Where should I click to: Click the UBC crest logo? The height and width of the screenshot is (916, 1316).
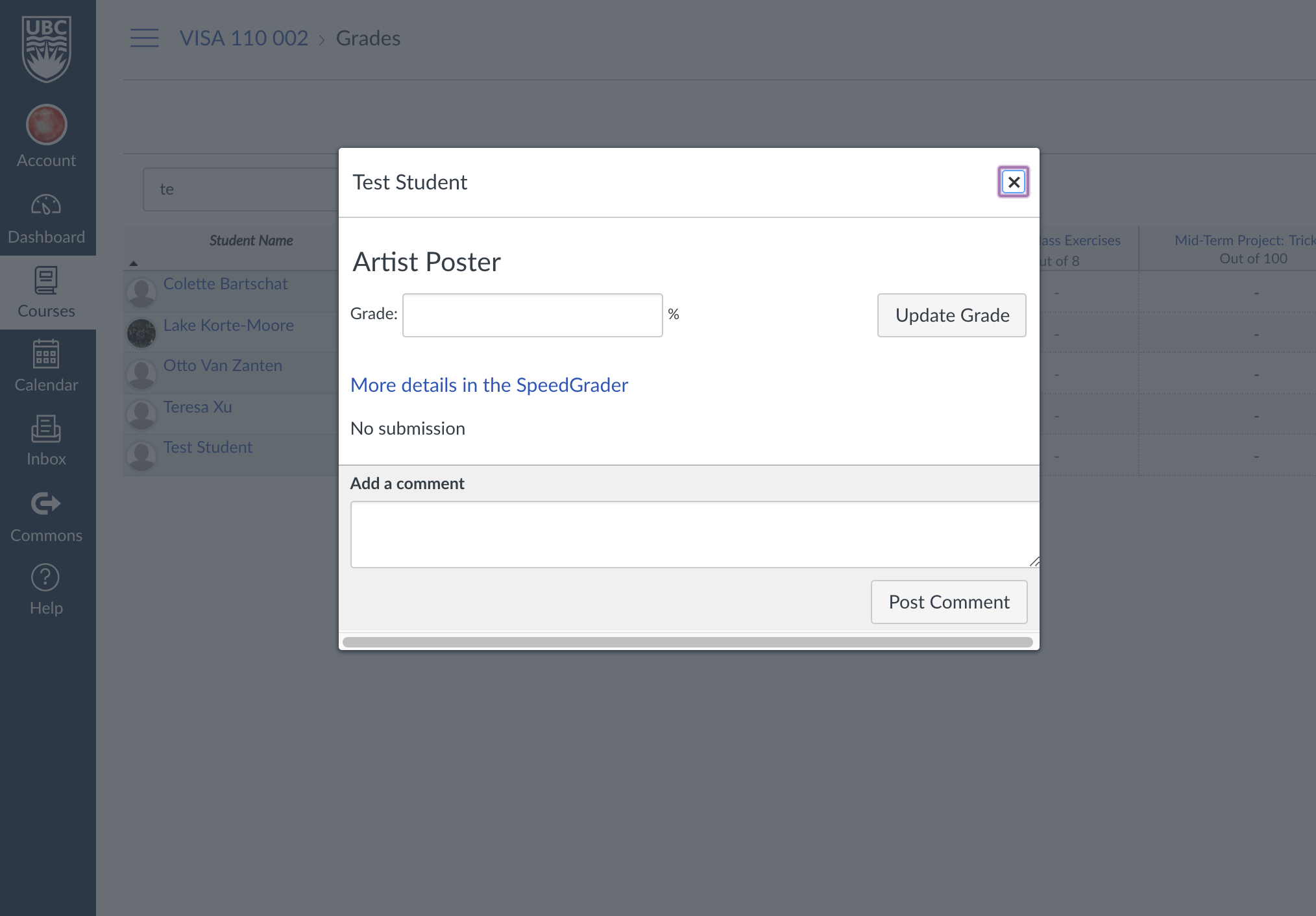click(x=46, y=49)
